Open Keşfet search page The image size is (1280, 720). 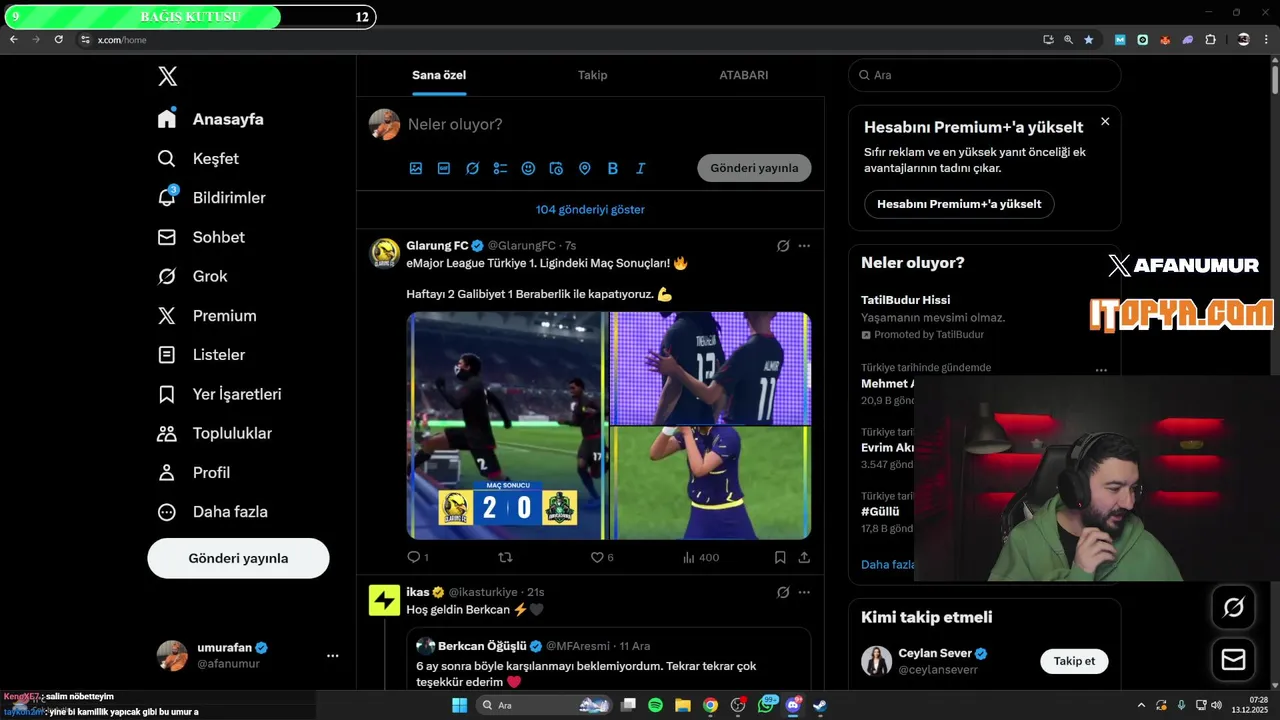pos(198,158)
